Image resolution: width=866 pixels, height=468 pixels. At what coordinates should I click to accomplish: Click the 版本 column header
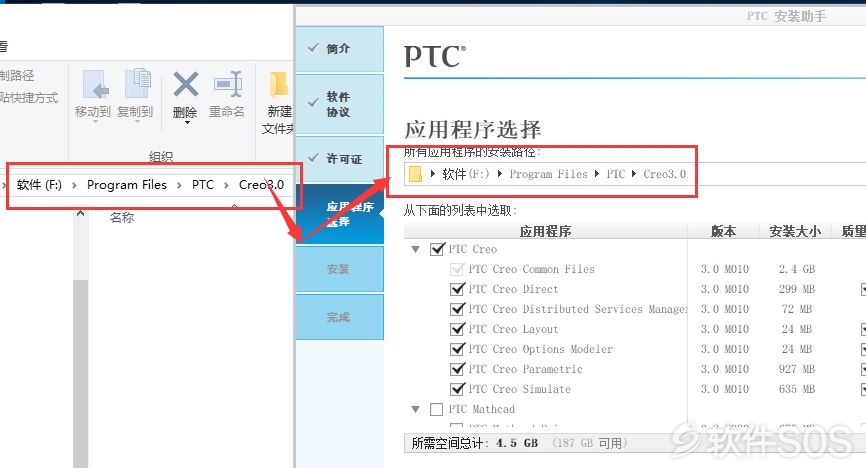(x=724, y=231)
